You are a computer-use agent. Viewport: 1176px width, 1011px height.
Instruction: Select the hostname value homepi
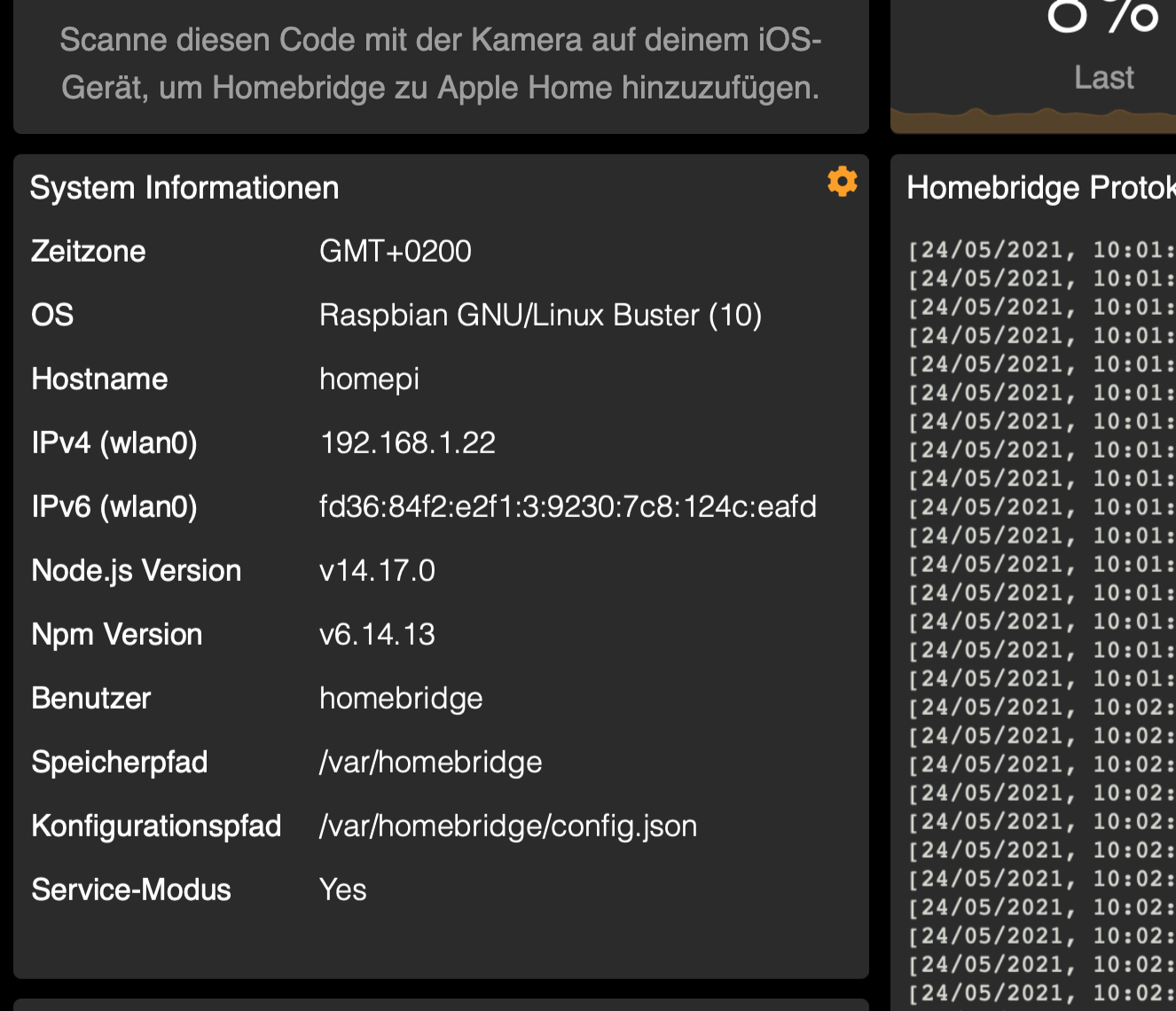coord(369,379)
